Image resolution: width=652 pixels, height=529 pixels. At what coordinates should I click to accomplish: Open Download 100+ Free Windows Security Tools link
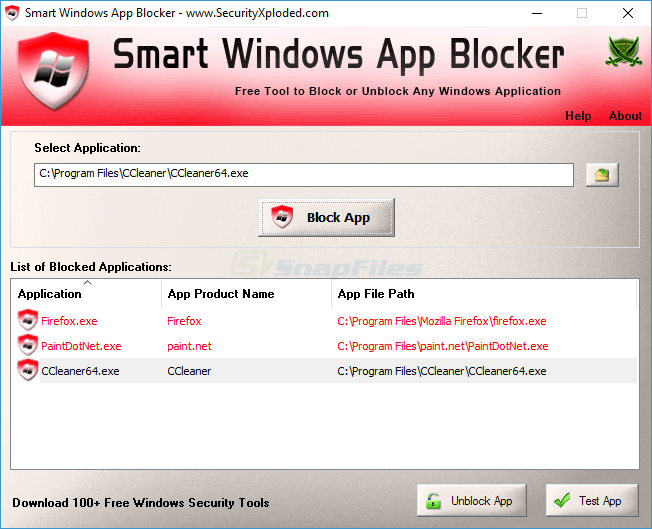tap(141, 503)
